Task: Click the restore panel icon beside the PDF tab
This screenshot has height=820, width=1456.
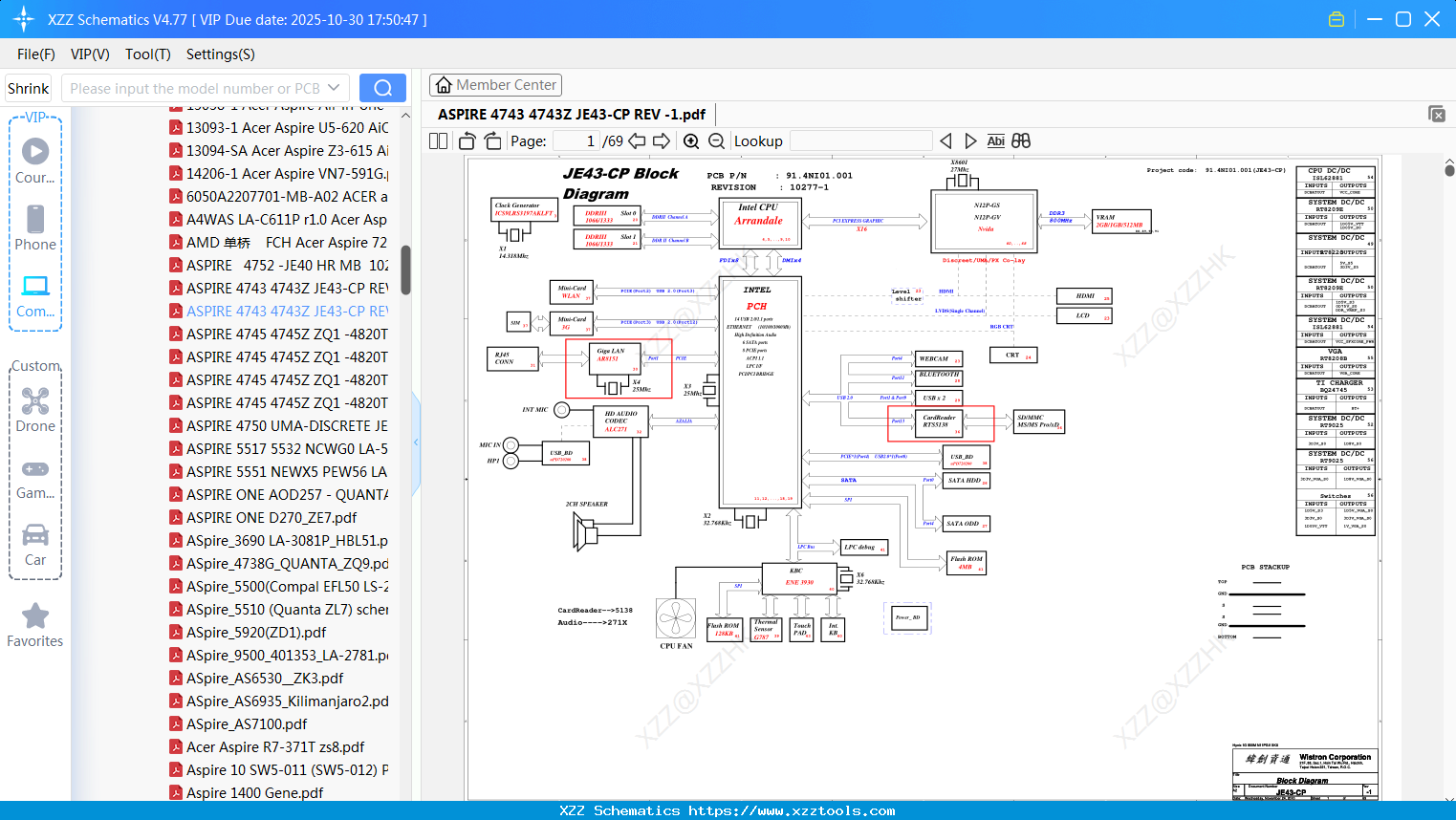Action: [1437, 114]
